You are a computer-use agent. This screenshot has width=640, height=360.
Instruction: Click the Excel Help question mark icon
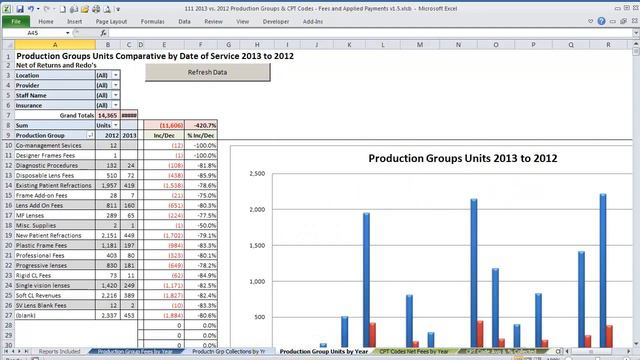[601, 21]
